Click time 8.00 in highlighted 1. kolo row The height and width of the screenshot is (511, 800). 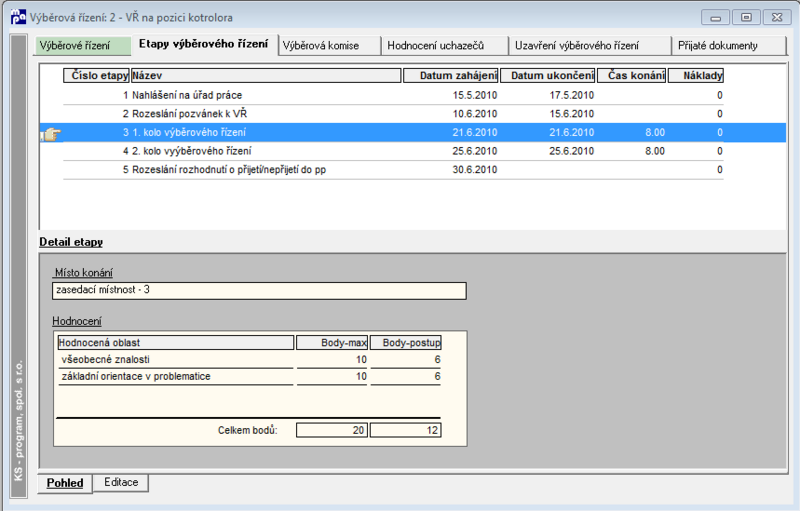point(655,133)
